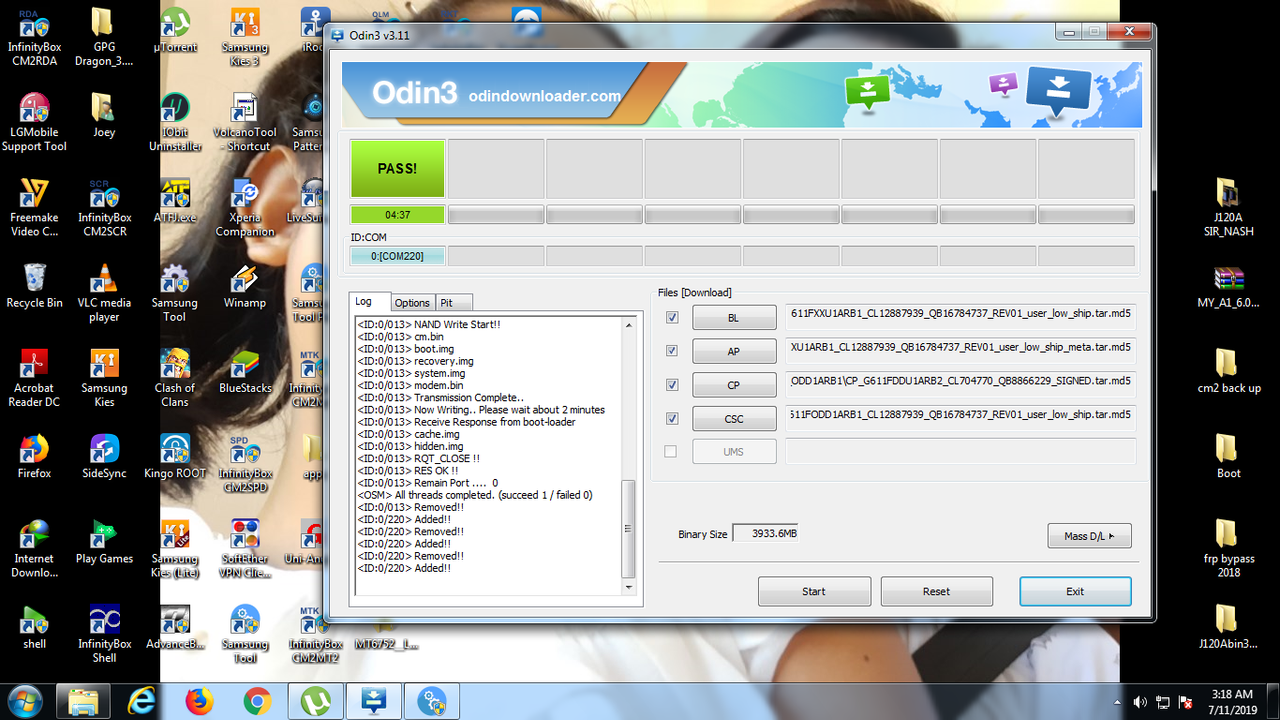The height and width of the screenshot is (720, 1280).
Task: Click the "RES OK !!" log line
Action: pyautogui.click(x=408, y=470)
